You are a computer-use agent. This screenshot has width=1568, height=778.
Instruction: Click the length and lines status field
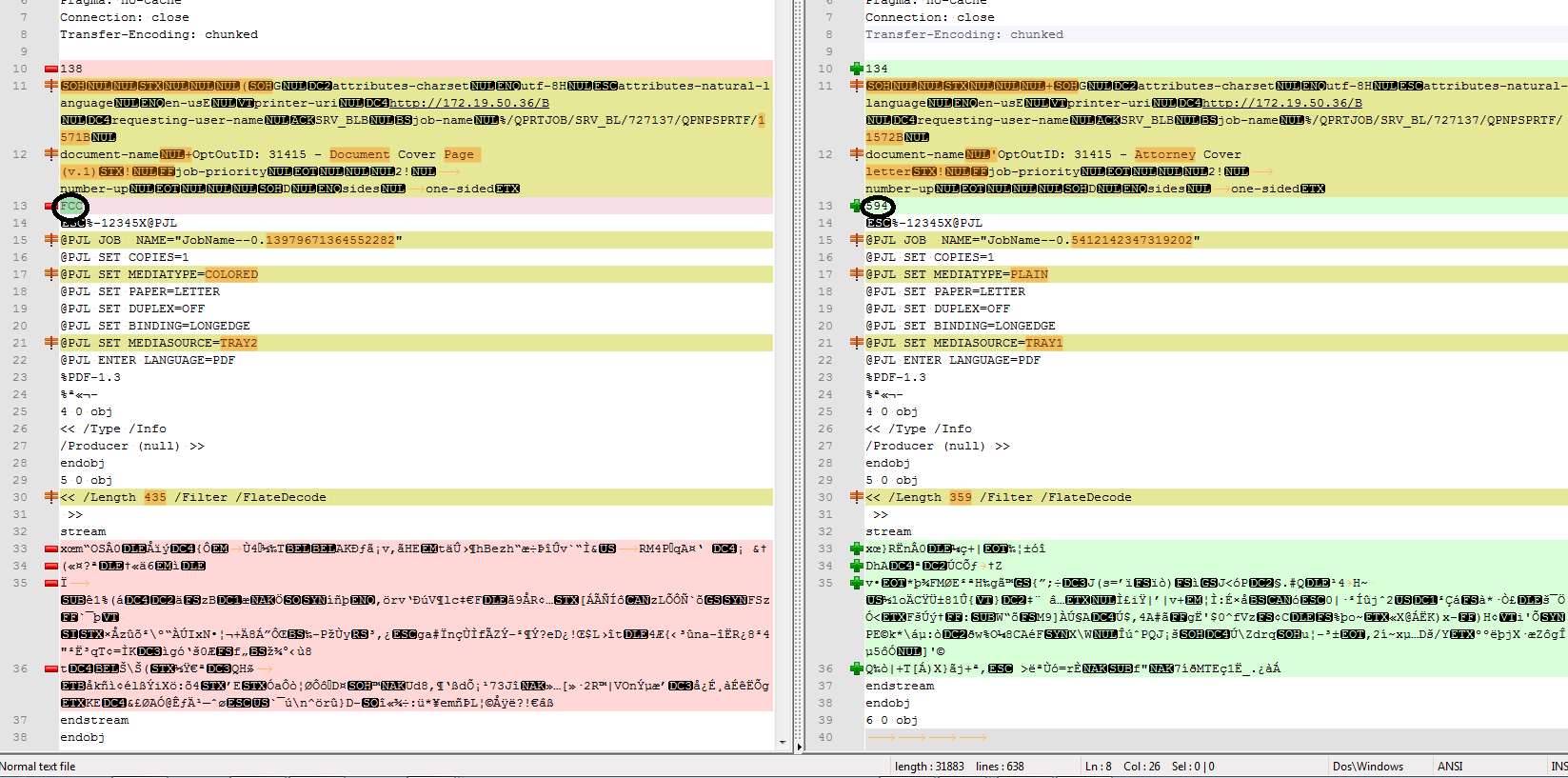pos(959,767)
